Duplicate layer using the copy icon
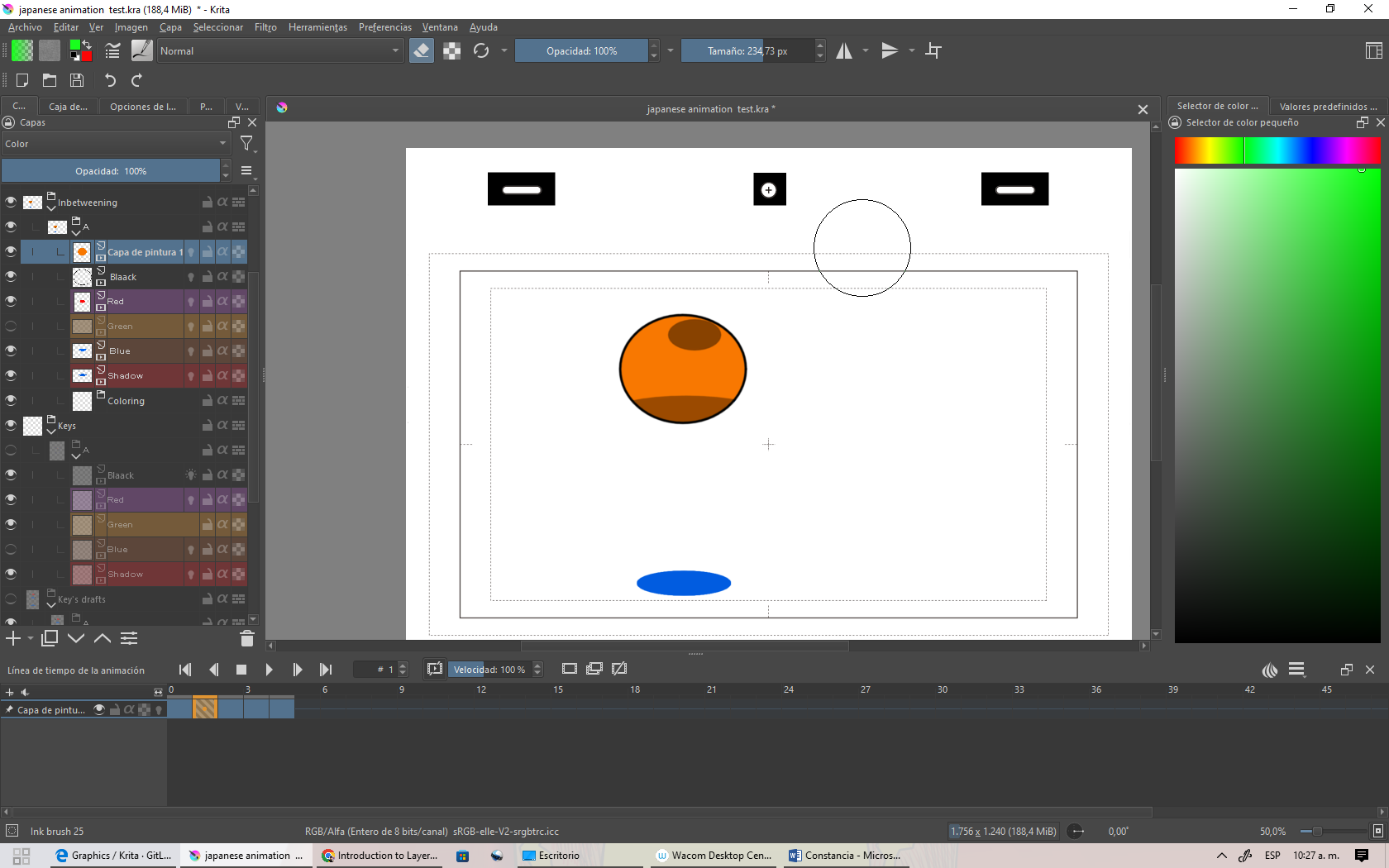This screenshot has width=1389, height=868. (x=50, y=638)
